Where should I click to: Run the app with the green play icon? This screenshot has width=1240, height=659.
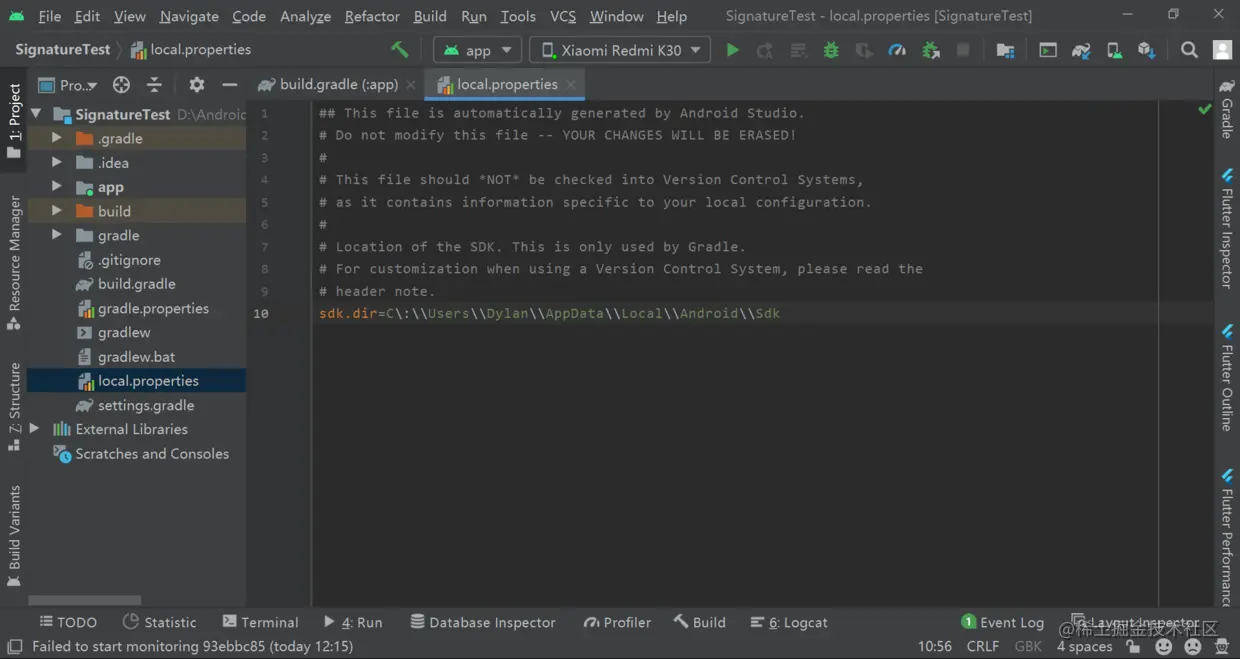tap(732, 50)
